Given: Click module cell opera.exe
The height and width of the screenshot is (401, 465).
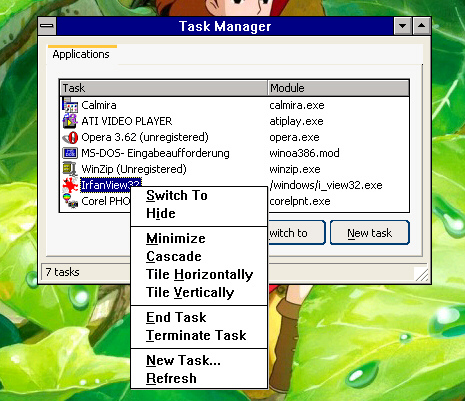Looking at the screenshot, I should pos(294,137).
